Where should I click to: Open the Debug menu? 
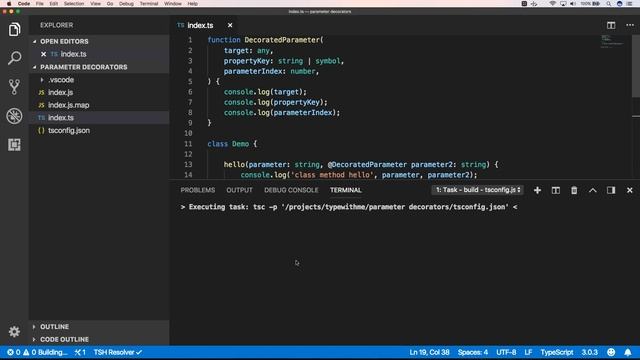[x=126, y=4]
